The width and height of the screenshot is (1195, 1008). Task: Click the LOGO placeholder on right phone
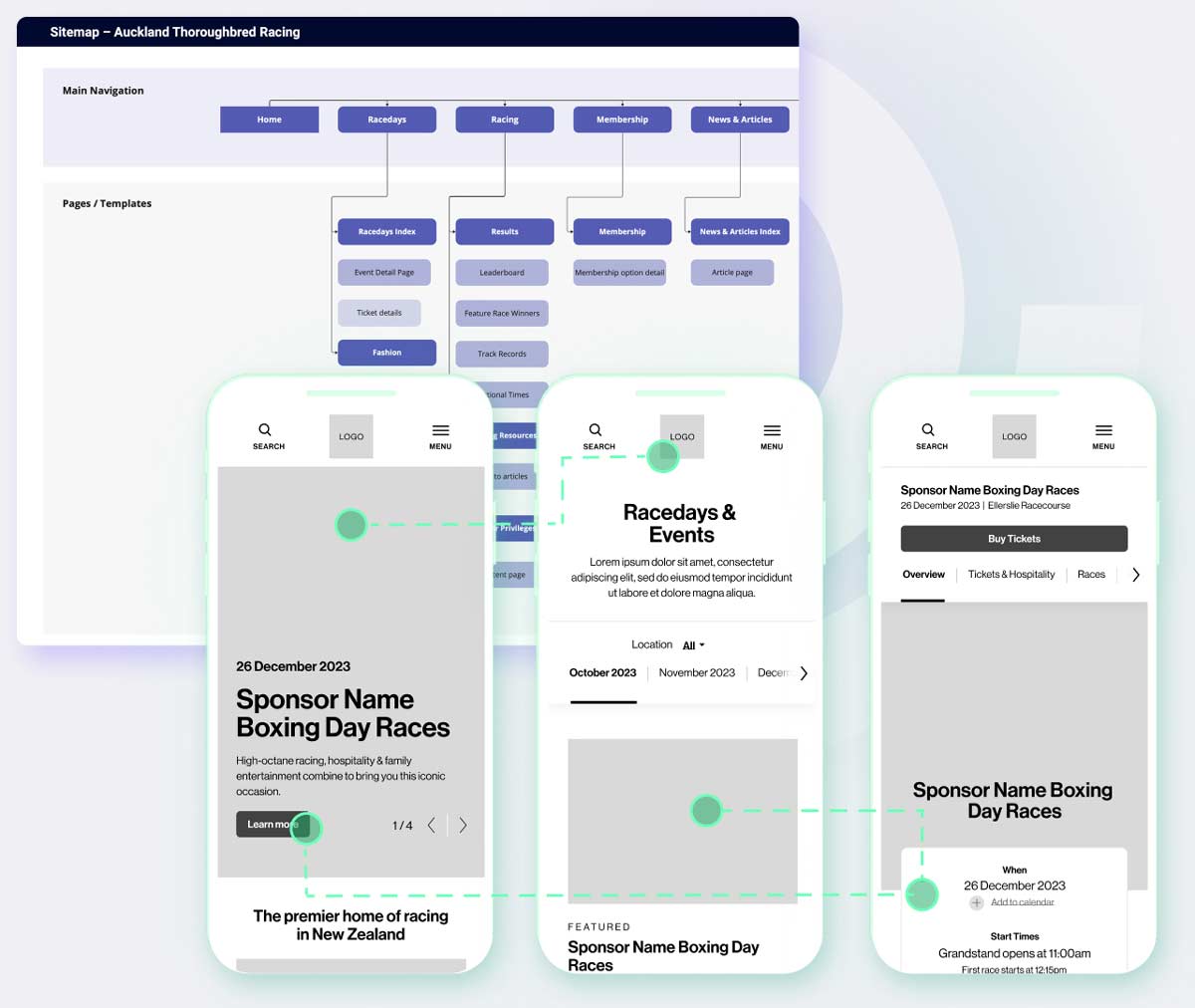click(1014, 436)
